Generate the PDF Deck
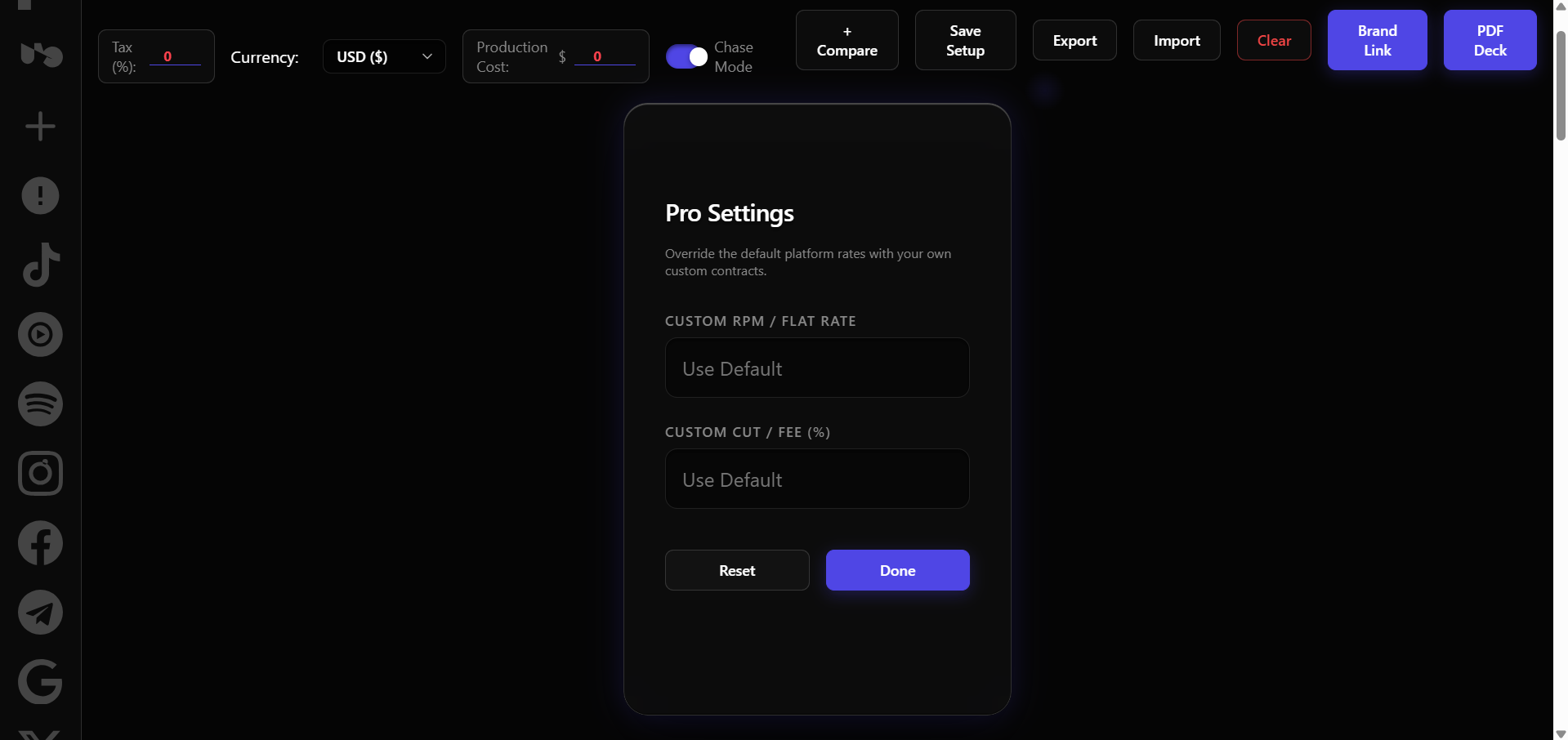The image size is (1568, 740). coord(1490,40)
